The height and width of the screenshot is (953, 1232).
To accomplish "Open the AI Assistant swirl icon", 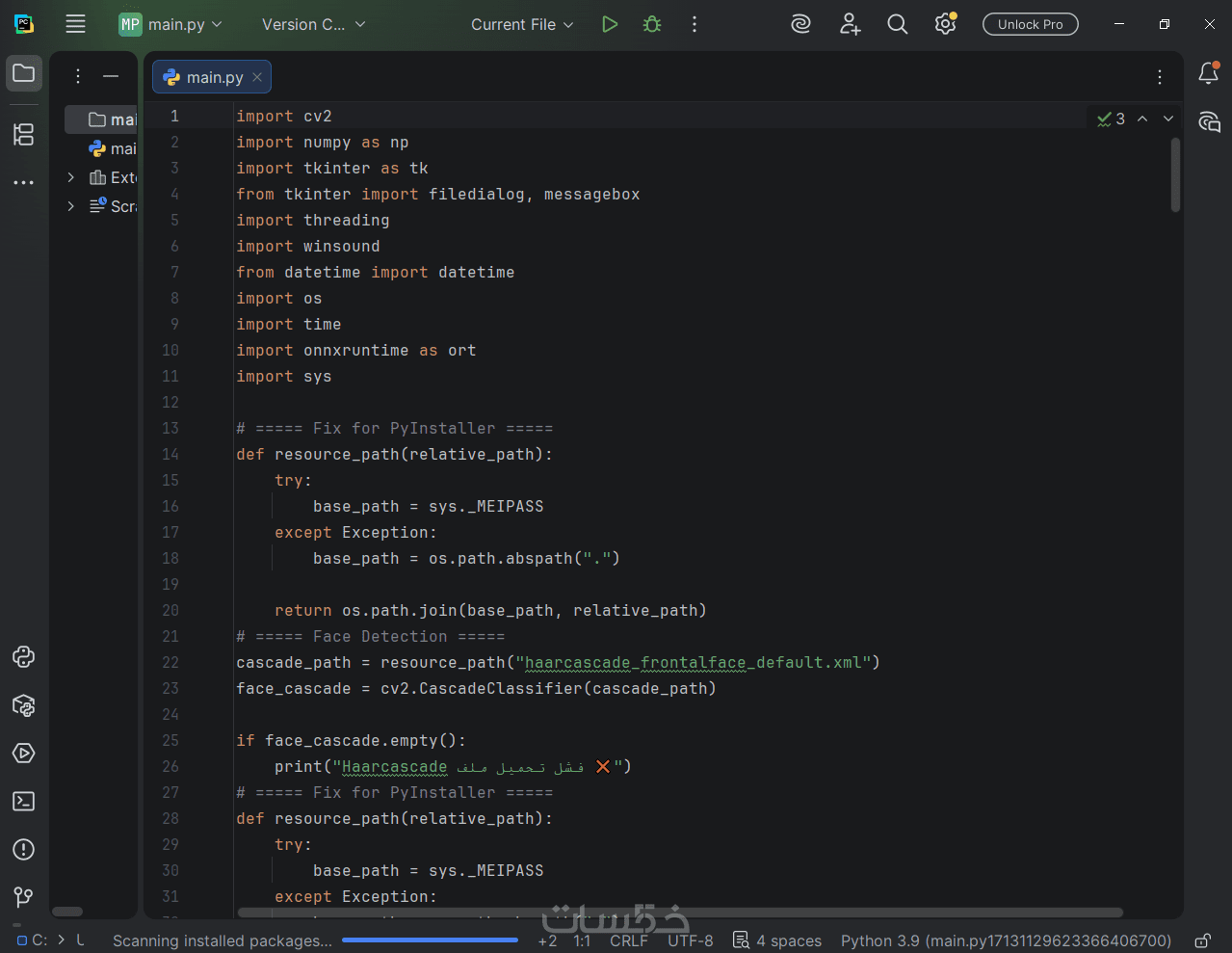I will (800, 24).
